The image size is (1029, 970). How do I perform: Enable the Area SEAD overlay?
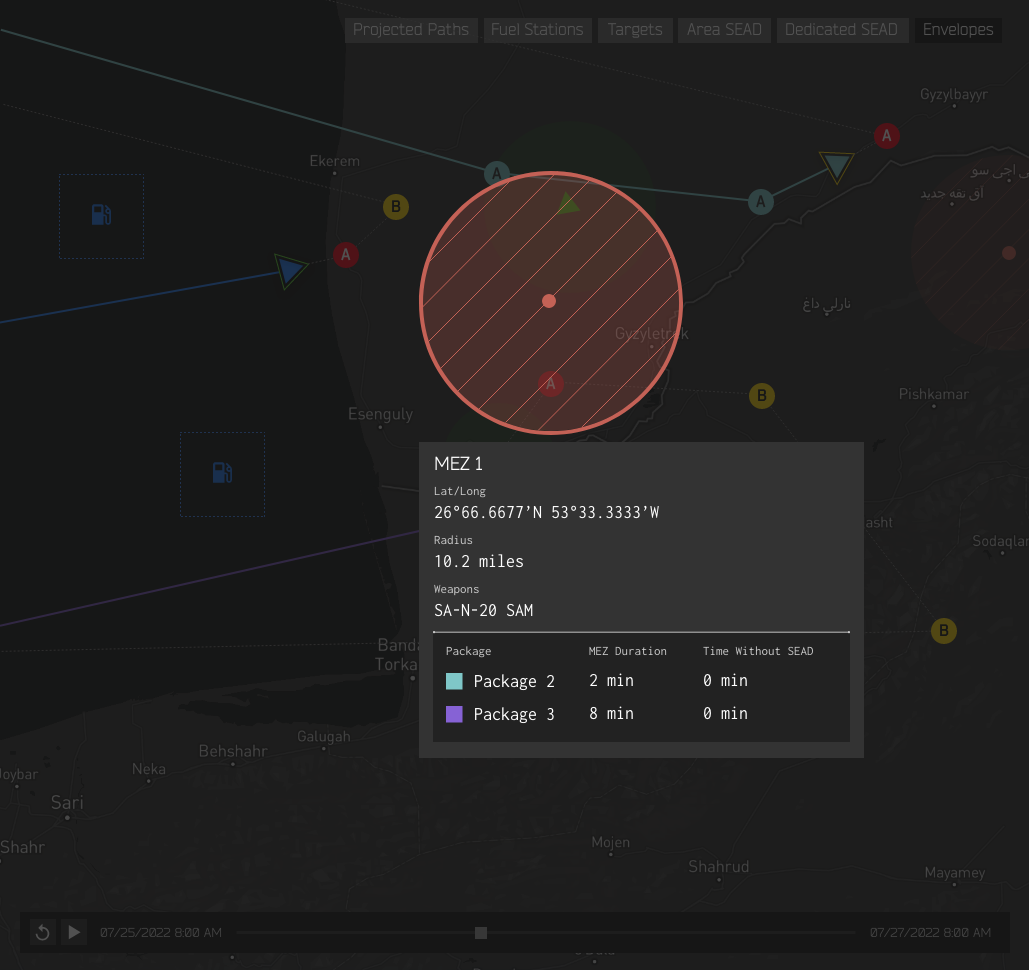[x=724, y=30]
